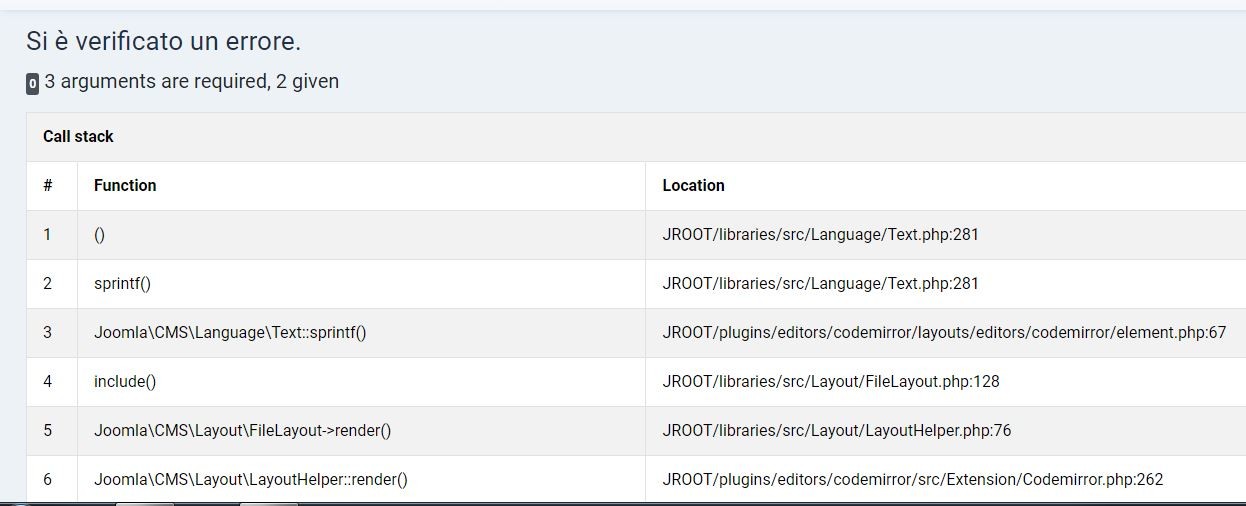Select the codemirror element.php:67 location

point(944,333)
